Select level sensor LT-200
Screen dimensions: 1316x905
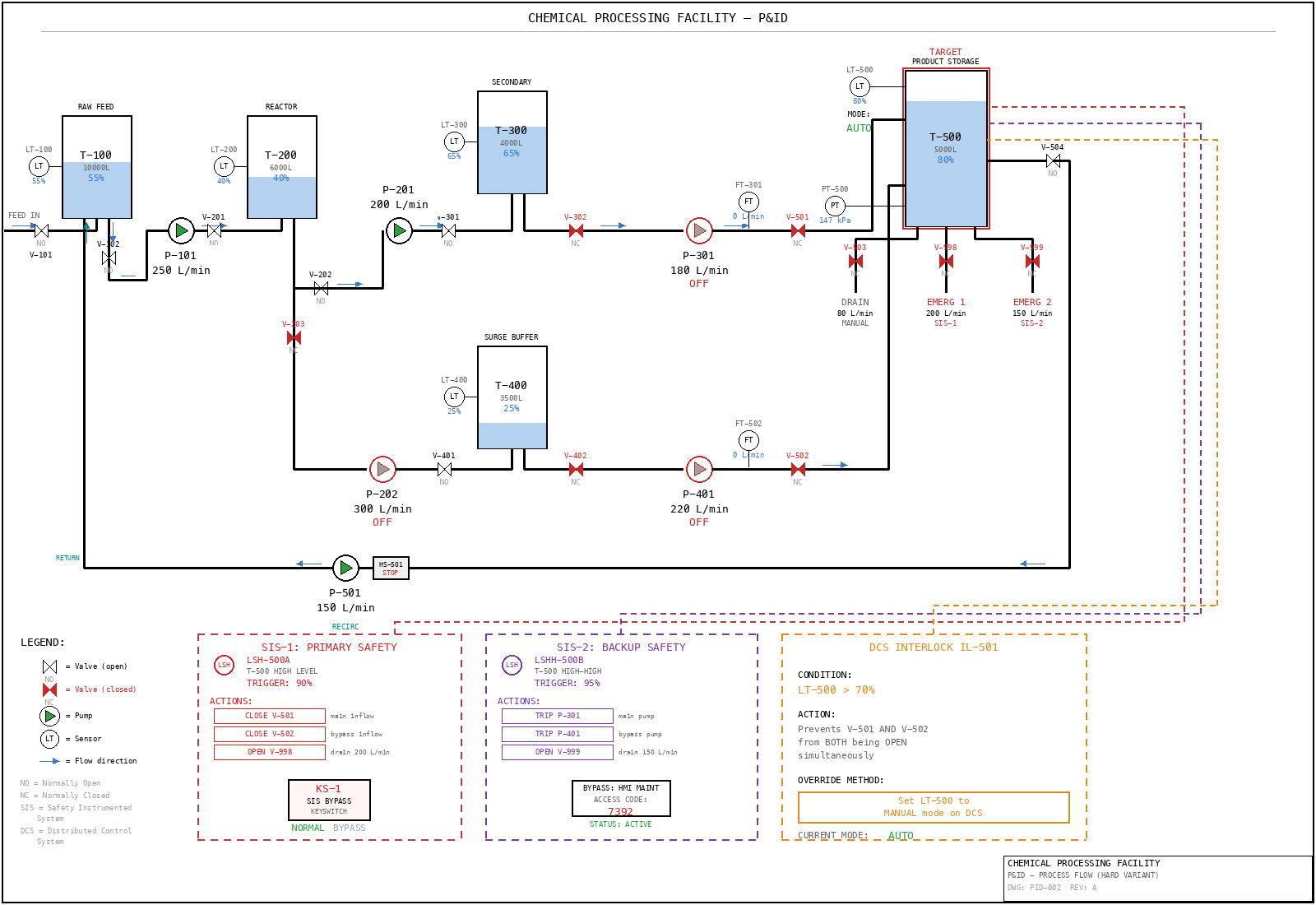click(x=224, y=166)
